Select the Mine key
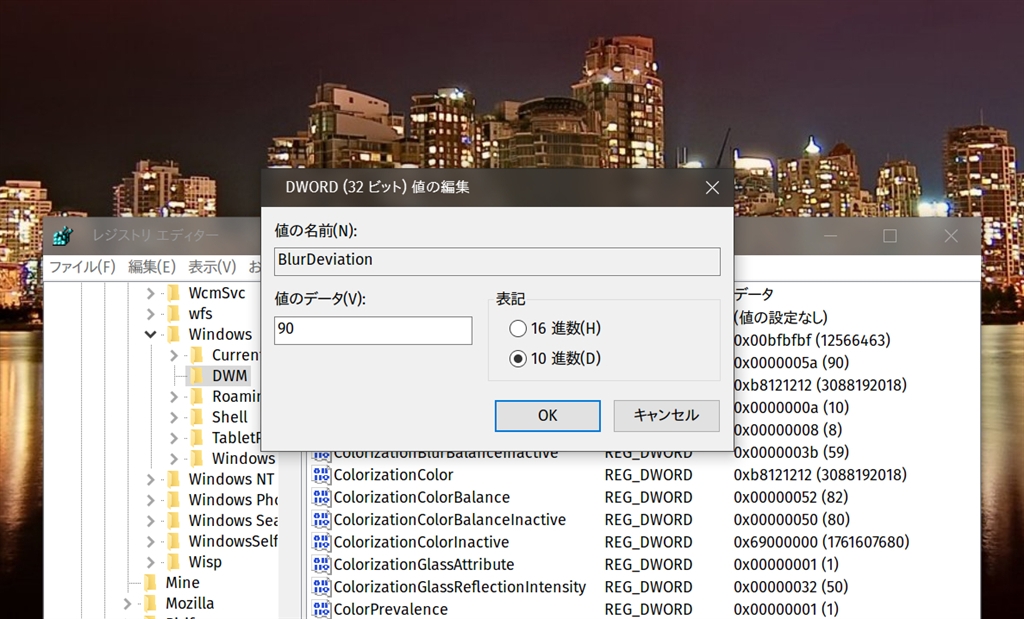The width and height of the screenshot is (1024, 619). click(182, 582)
